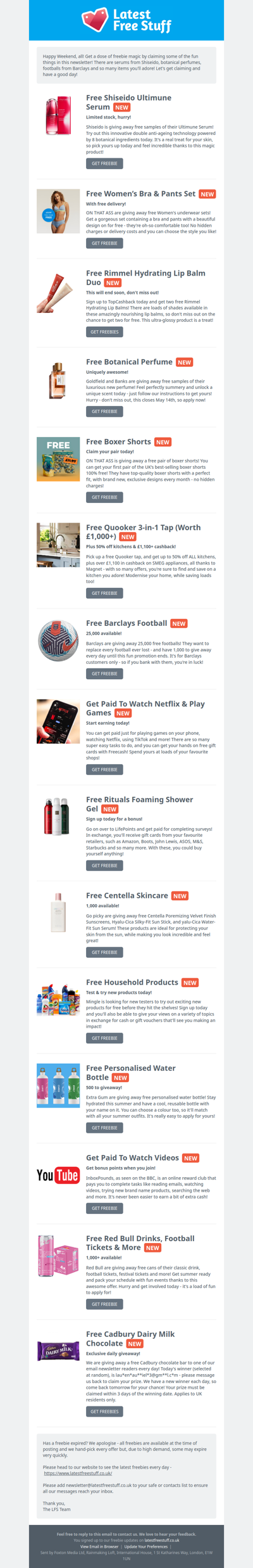
Task: Click Get Freebie under Household Products
Action: 104,1038
